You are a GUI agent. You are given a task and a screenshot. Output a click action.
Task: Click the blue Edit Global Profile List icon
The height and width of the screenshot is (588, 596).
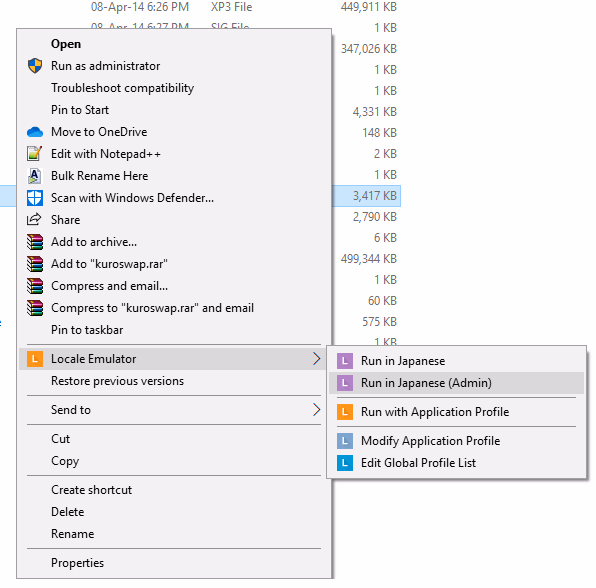345,463
